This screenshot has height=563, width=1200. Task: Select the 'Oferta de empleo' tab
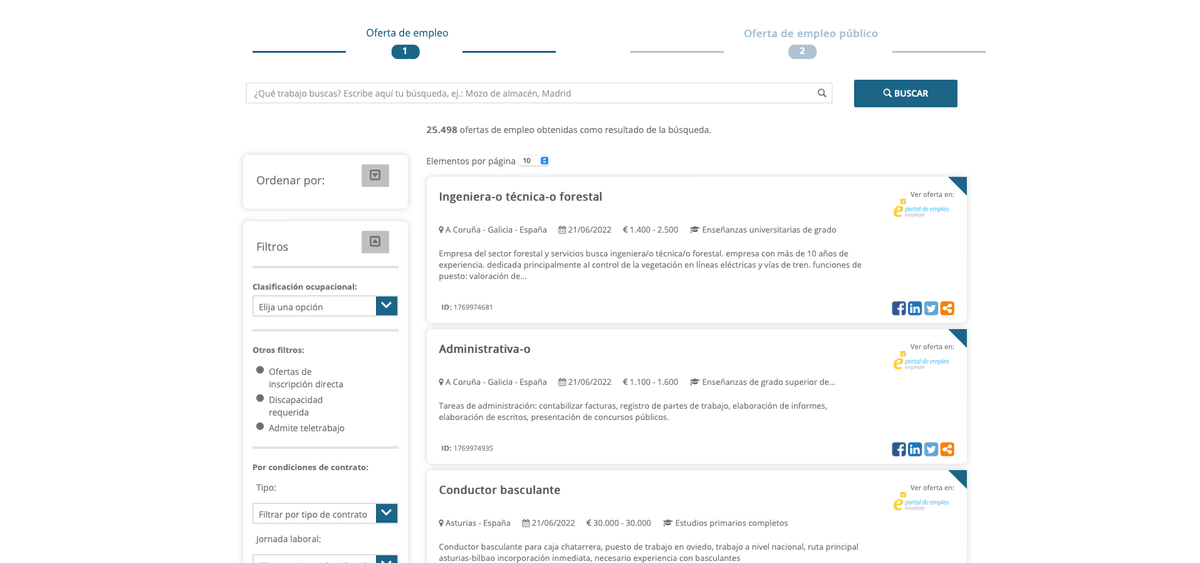point(406,33)
